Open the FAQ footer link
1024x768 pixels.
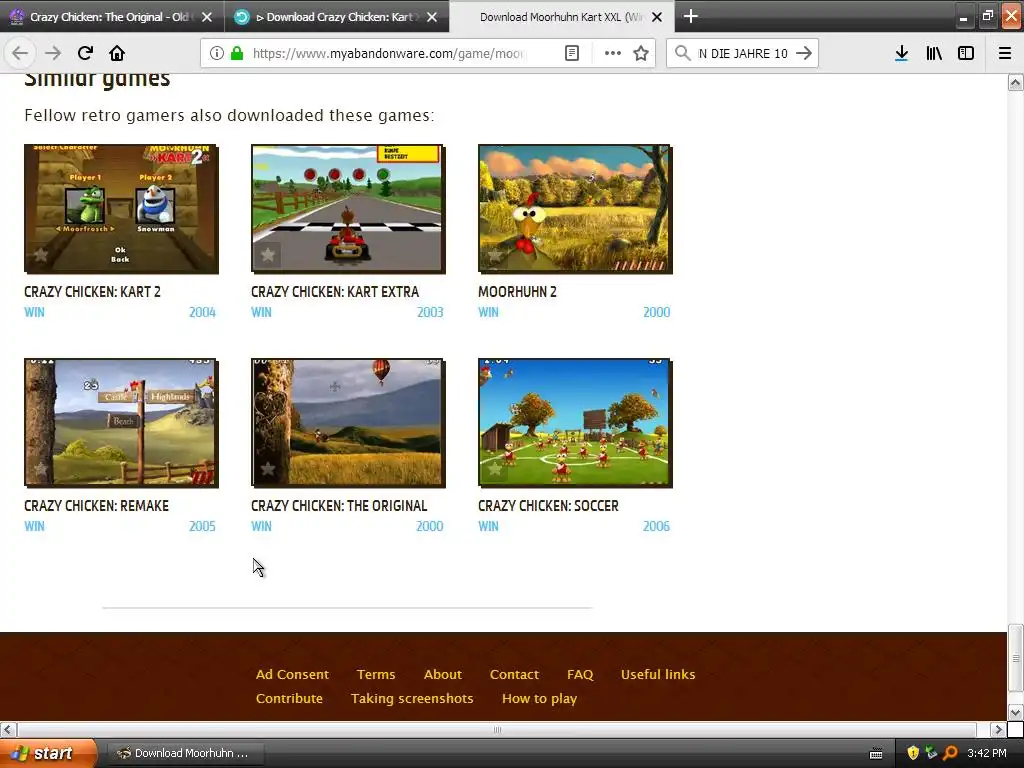pyautogui.click(x=580, y=675)
